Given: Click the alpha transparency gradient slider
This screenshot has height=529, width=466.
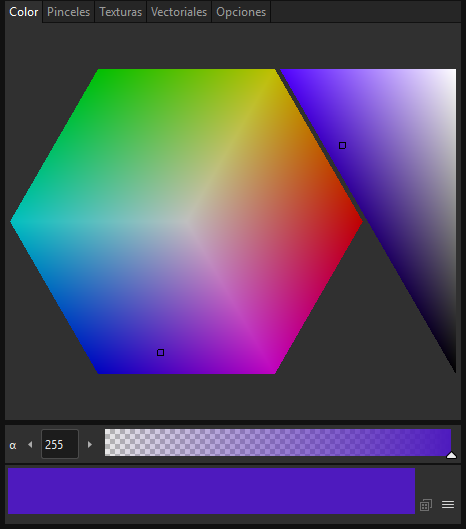Looking at the screenshot, I should (278, 442).
